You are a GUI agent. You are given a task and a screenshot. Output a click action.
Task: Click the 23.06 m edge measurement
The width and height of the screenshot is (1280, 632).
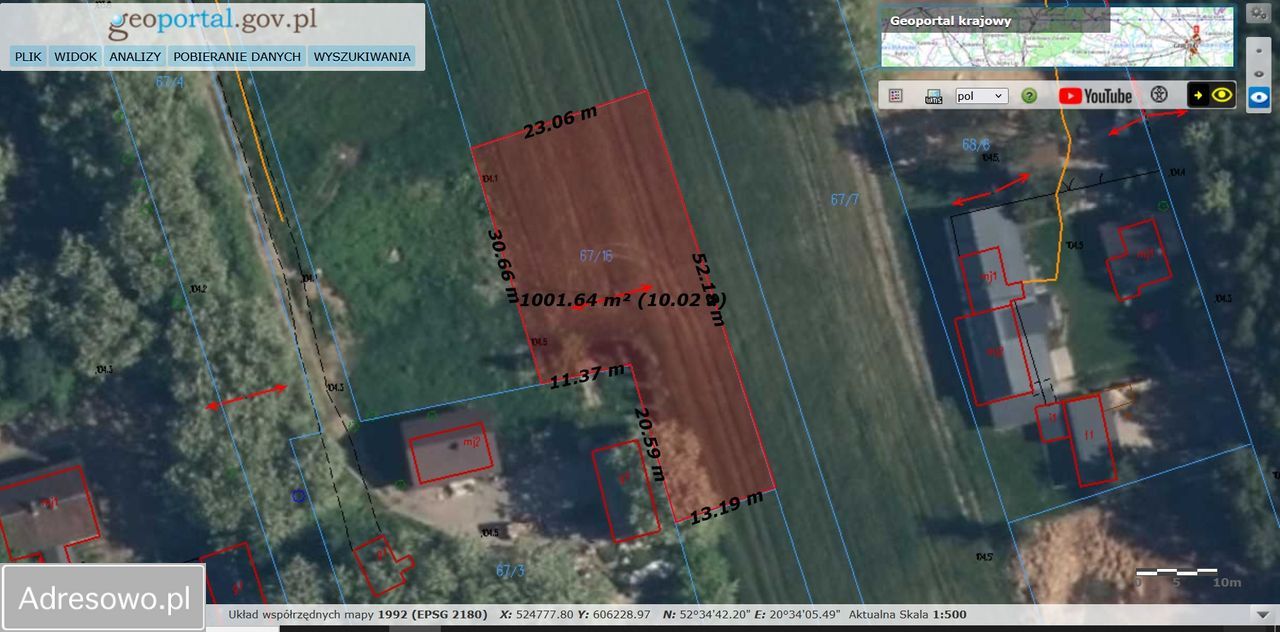coord(561,122)
